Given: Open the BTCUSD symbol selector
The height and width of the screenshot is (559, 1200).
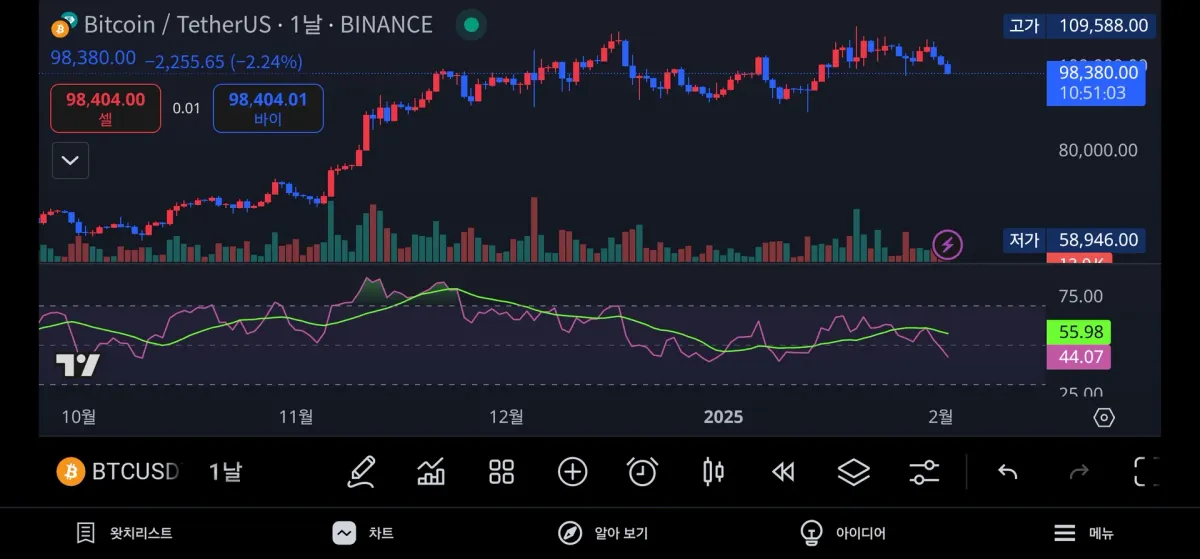Looking at the screenshot, I should tap(118, 471).
